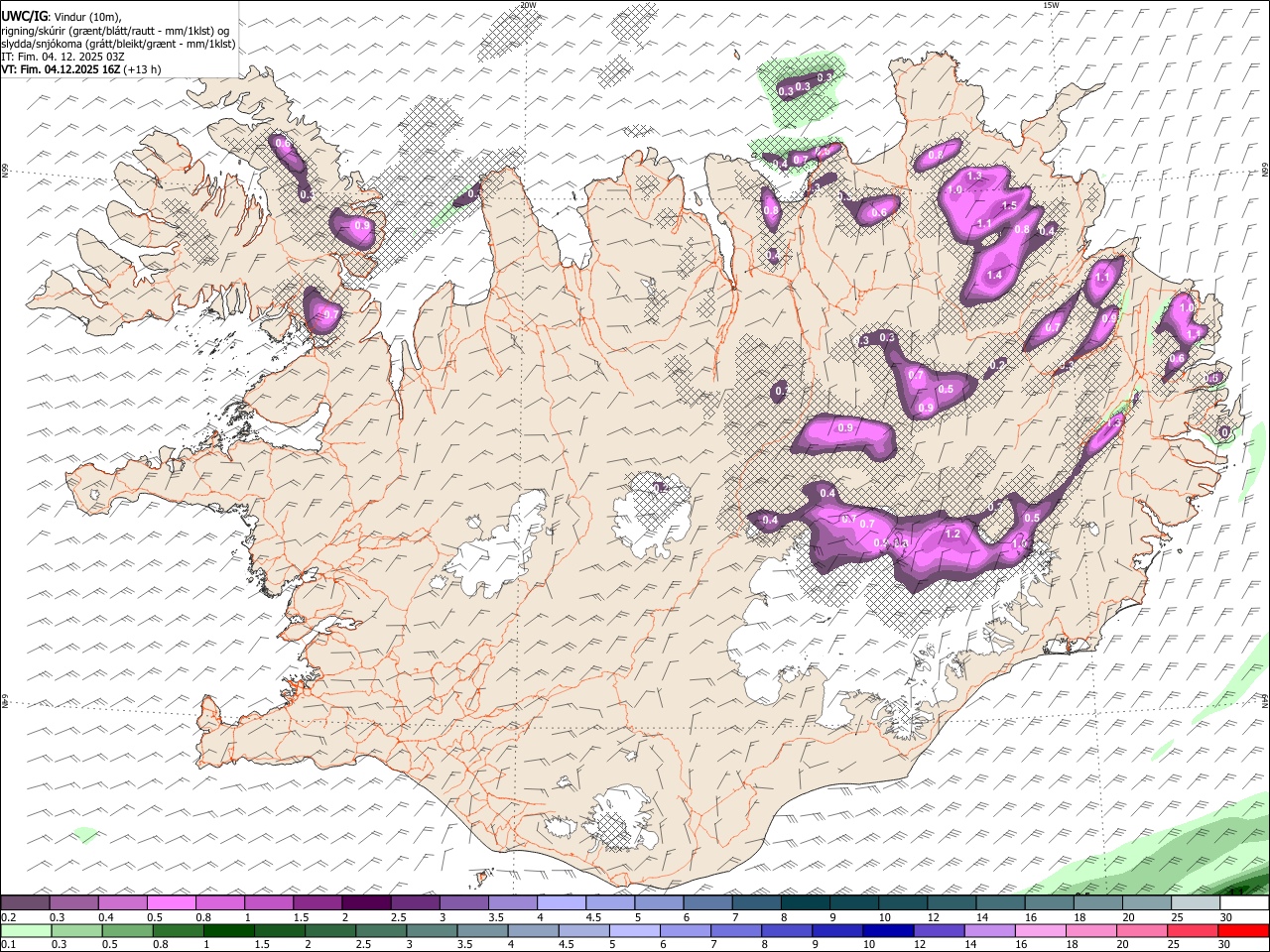Click the lower legend swatch starting at 3.5
The height and width of the screenshot is (952, 1270).
pyautogui.click(x=481, y=931)
